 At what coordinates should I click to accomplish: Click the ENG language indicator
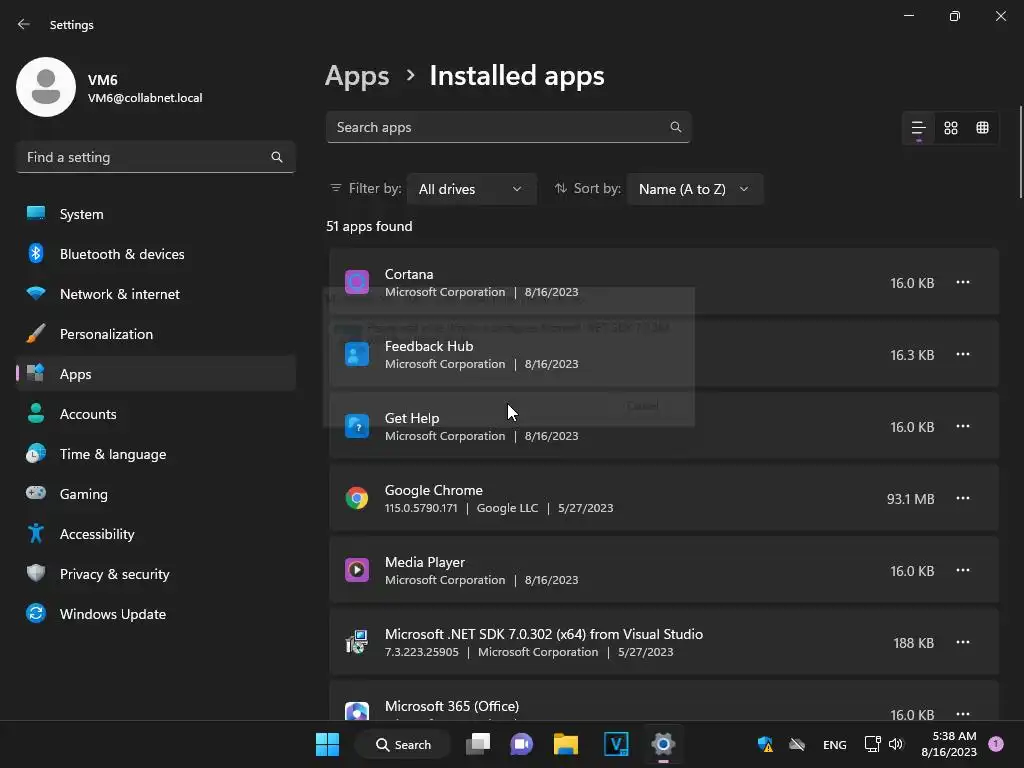[x=835, y=745]
